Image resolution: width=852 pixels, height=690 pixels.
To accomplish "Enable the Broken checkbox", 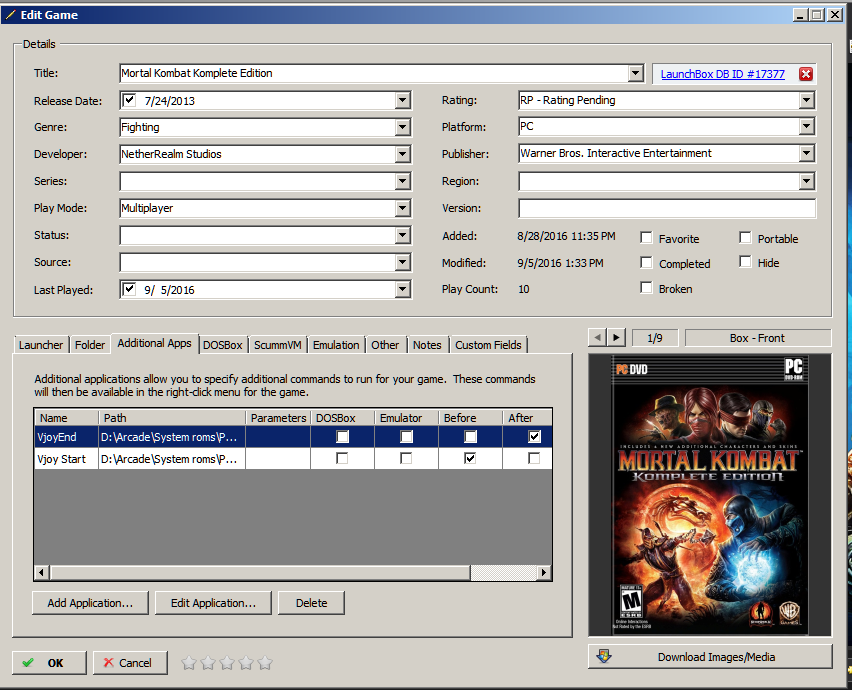I will (x=646, y=288).
